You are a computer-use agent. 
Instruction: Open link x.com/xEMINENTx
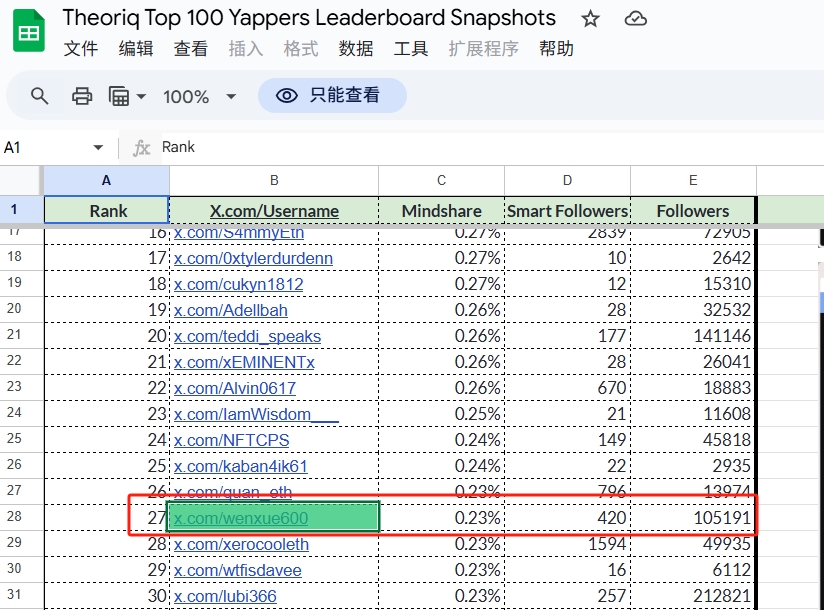244,363
